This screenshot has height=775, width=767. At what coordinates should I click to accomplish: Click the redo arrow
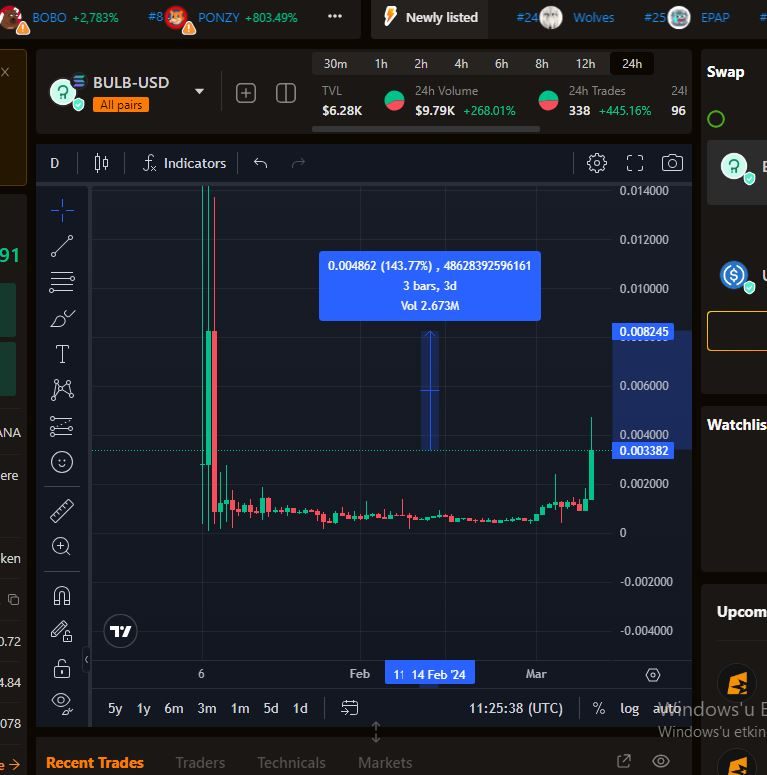[x=298, y=163]
